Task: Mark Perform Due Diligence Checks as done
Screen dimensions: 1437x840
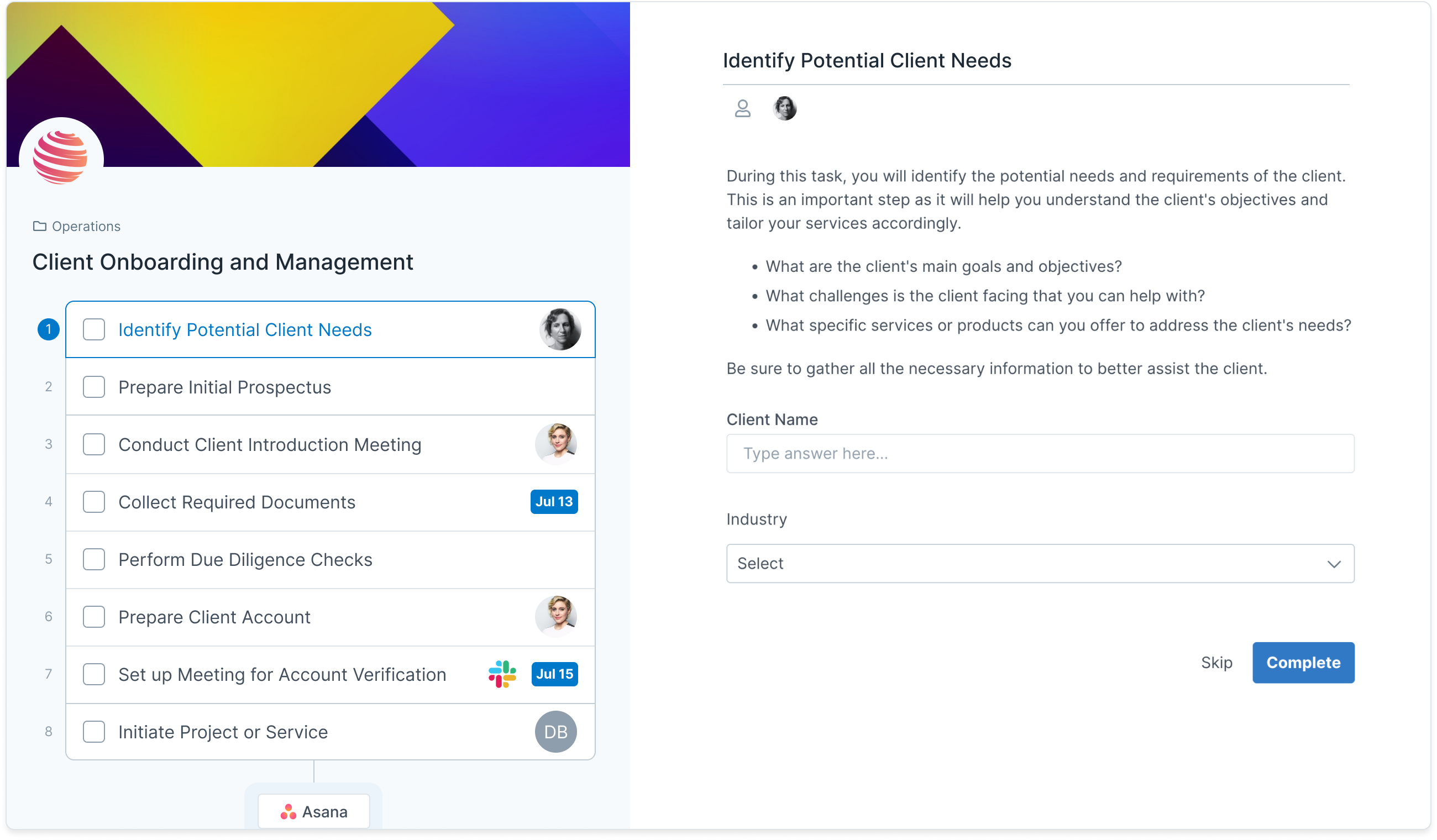Action: [94, 559]
